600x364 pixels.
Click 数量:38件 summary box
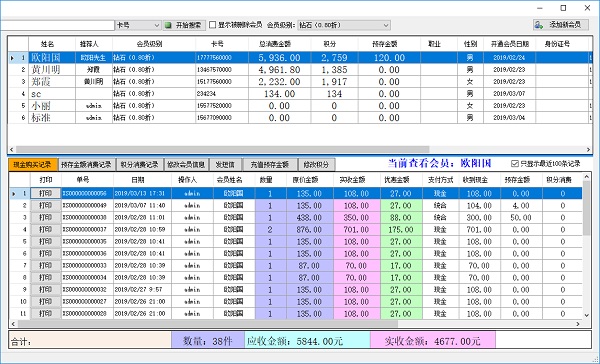click(208, 341)
